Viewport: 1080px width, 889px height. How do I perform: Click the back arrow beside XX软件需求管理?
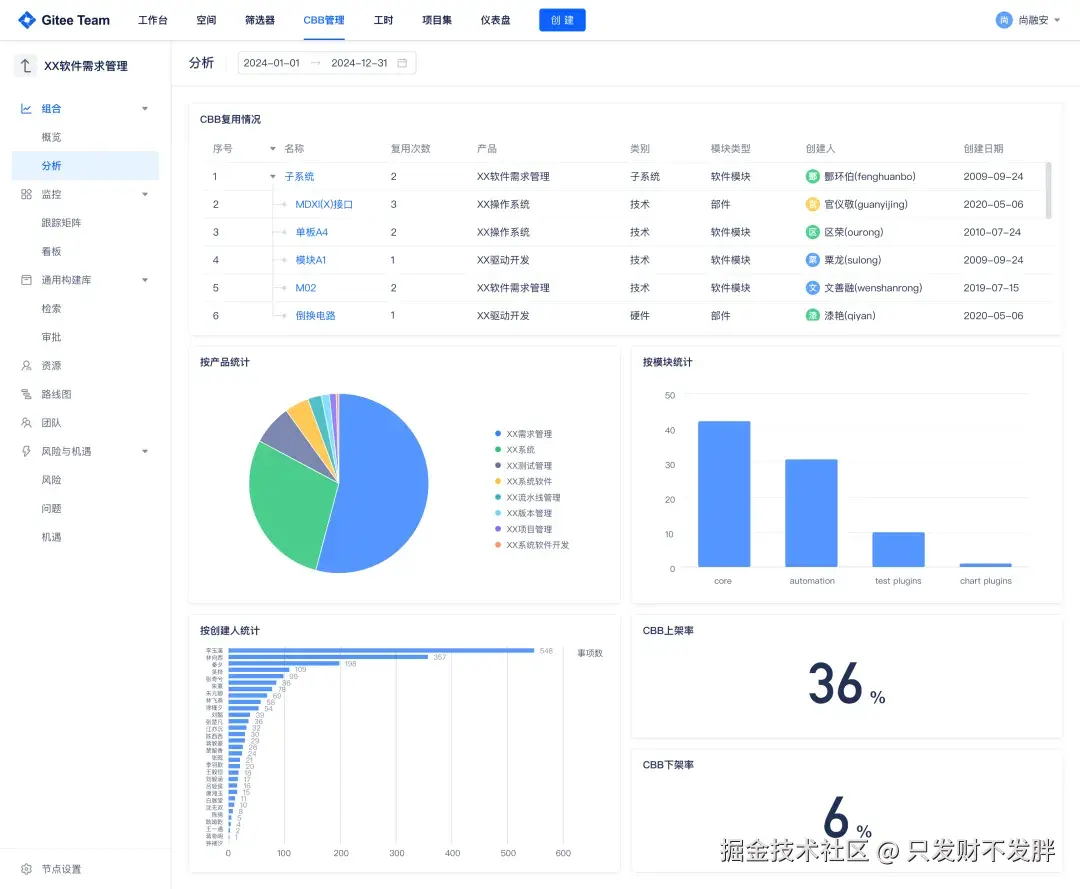pyautogui.click(x=25, y=65)
